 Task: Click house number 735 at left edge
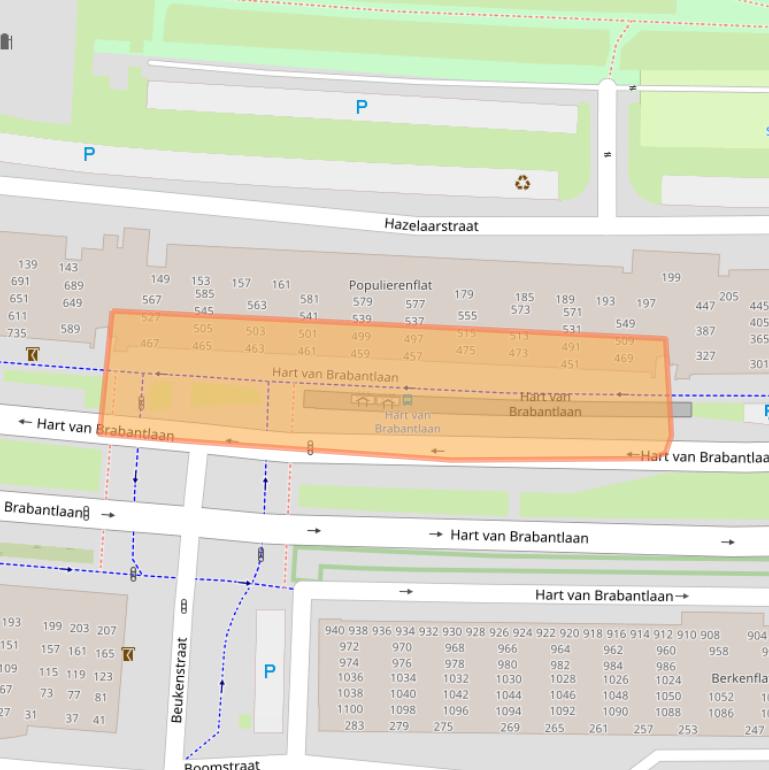(x=17, y=333)
